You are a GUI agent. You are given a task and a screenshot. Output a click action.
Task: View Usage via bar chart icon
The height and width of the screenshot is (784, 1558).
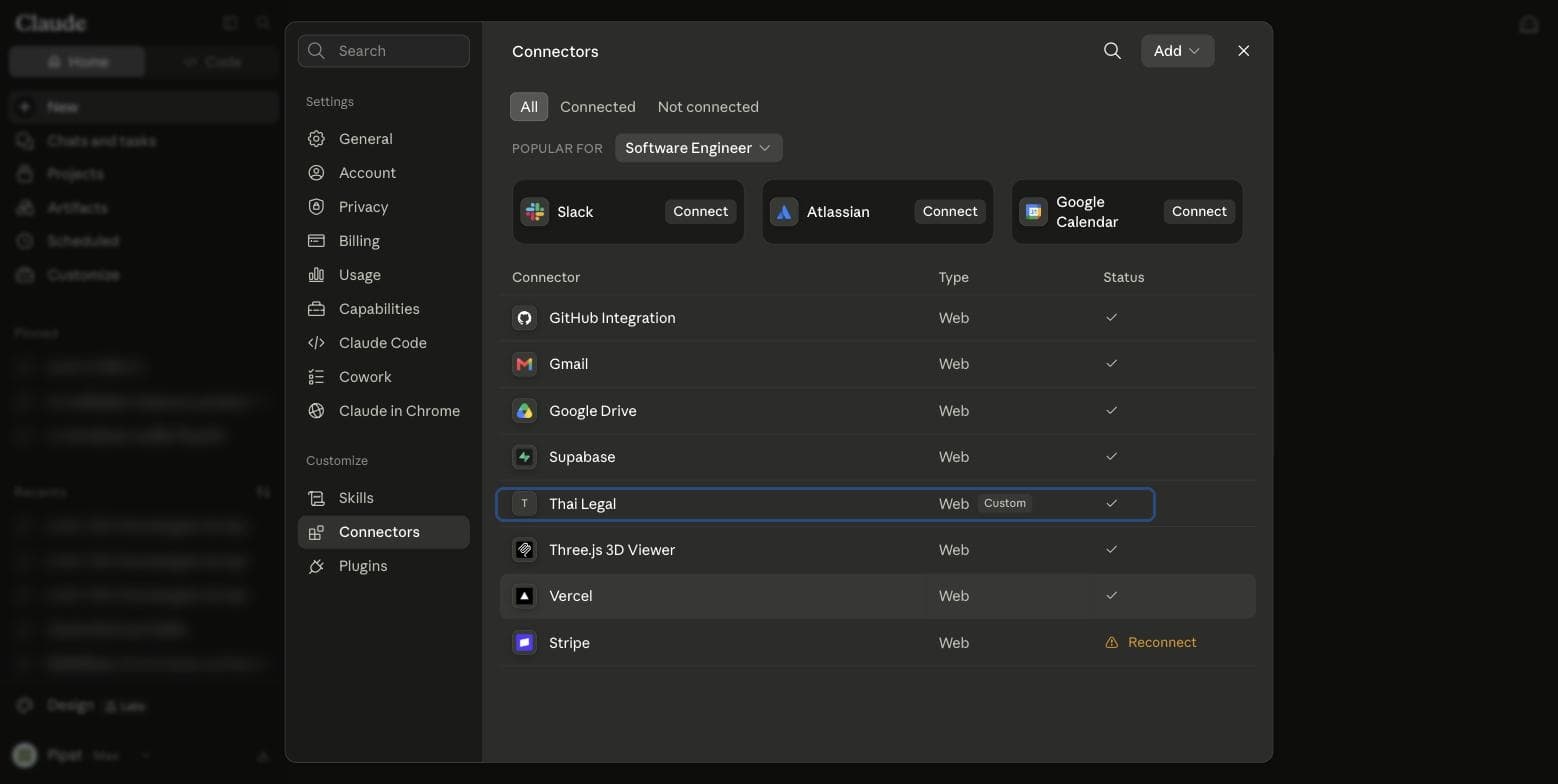pyautogui.click(x=316, y=275)
